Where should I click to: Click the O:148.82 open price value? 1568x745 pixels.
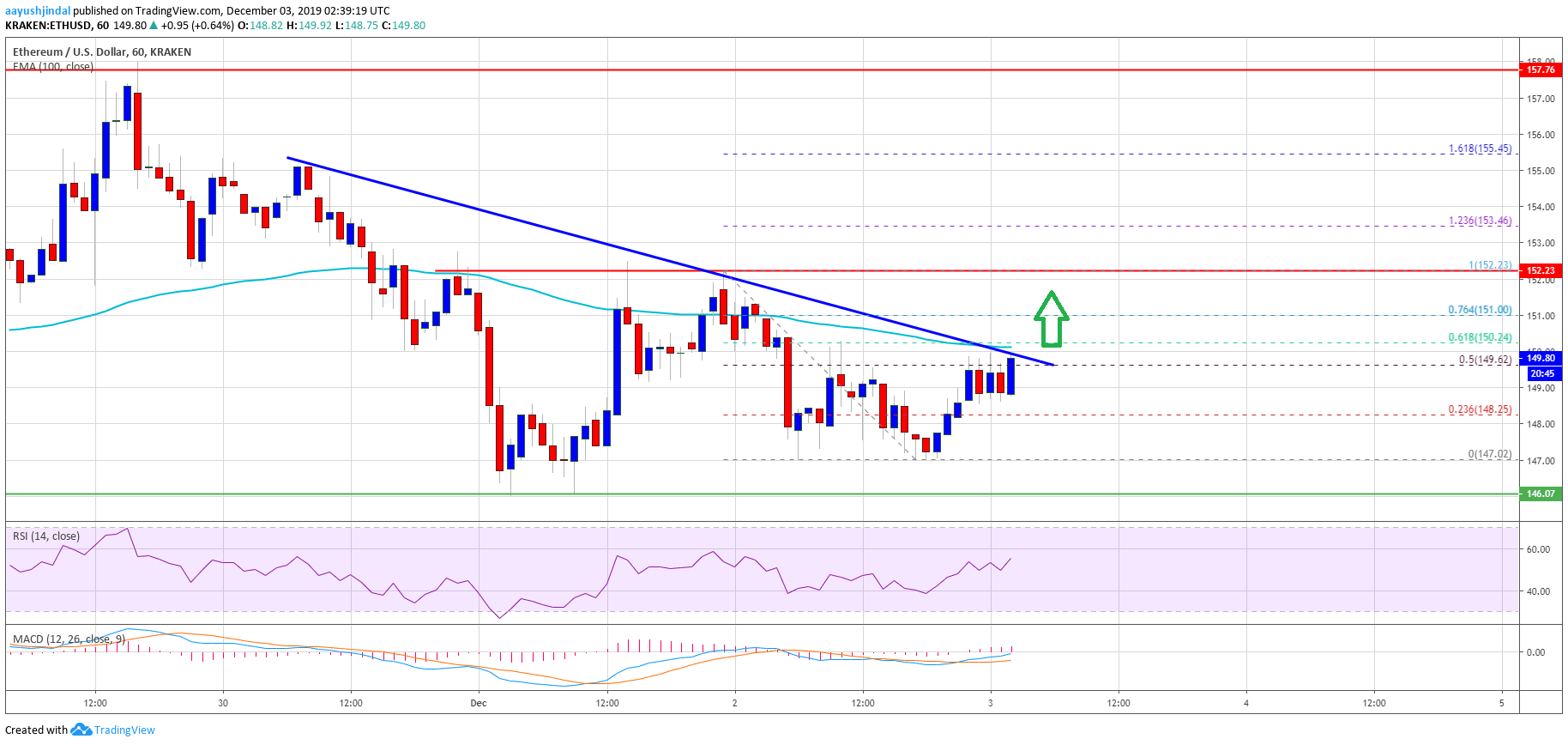pos(260,26)
